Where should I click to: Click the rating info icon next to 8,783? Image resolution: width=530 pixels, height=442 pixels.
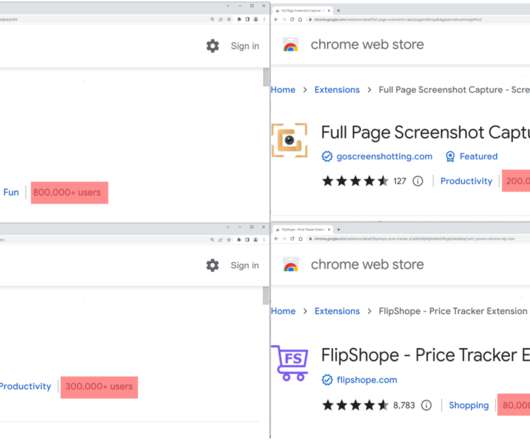point(427,405)
